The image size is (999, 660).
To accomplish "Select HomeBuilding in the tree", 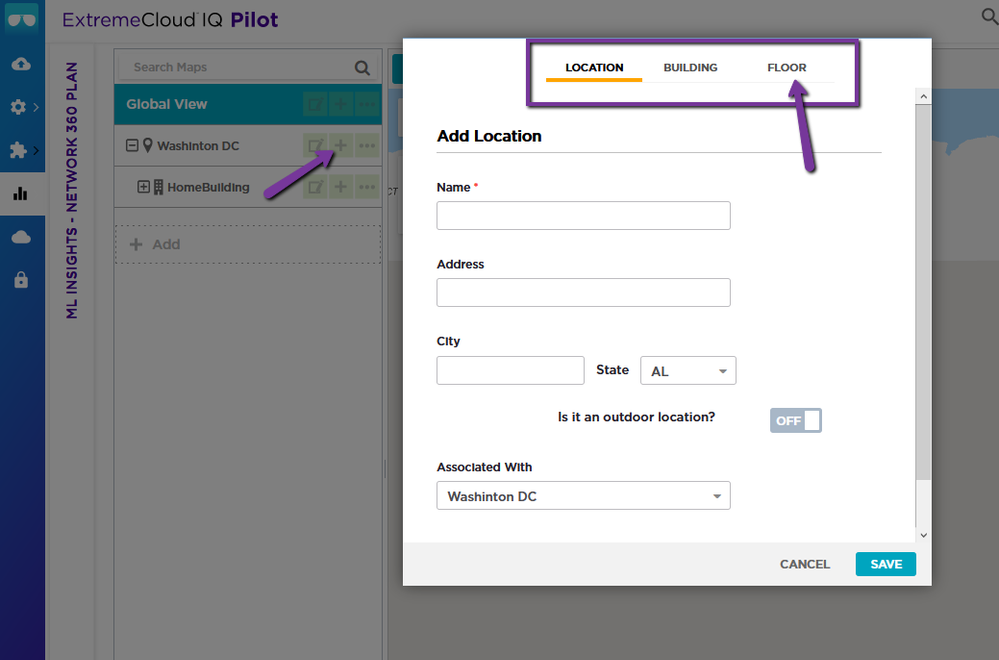I will [208, 187].
